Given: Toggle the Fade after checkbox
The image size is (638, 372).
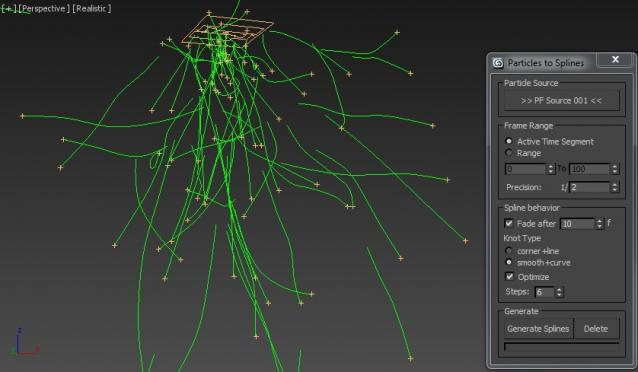Looking at the screenshot, I should (x=509, y=223).
